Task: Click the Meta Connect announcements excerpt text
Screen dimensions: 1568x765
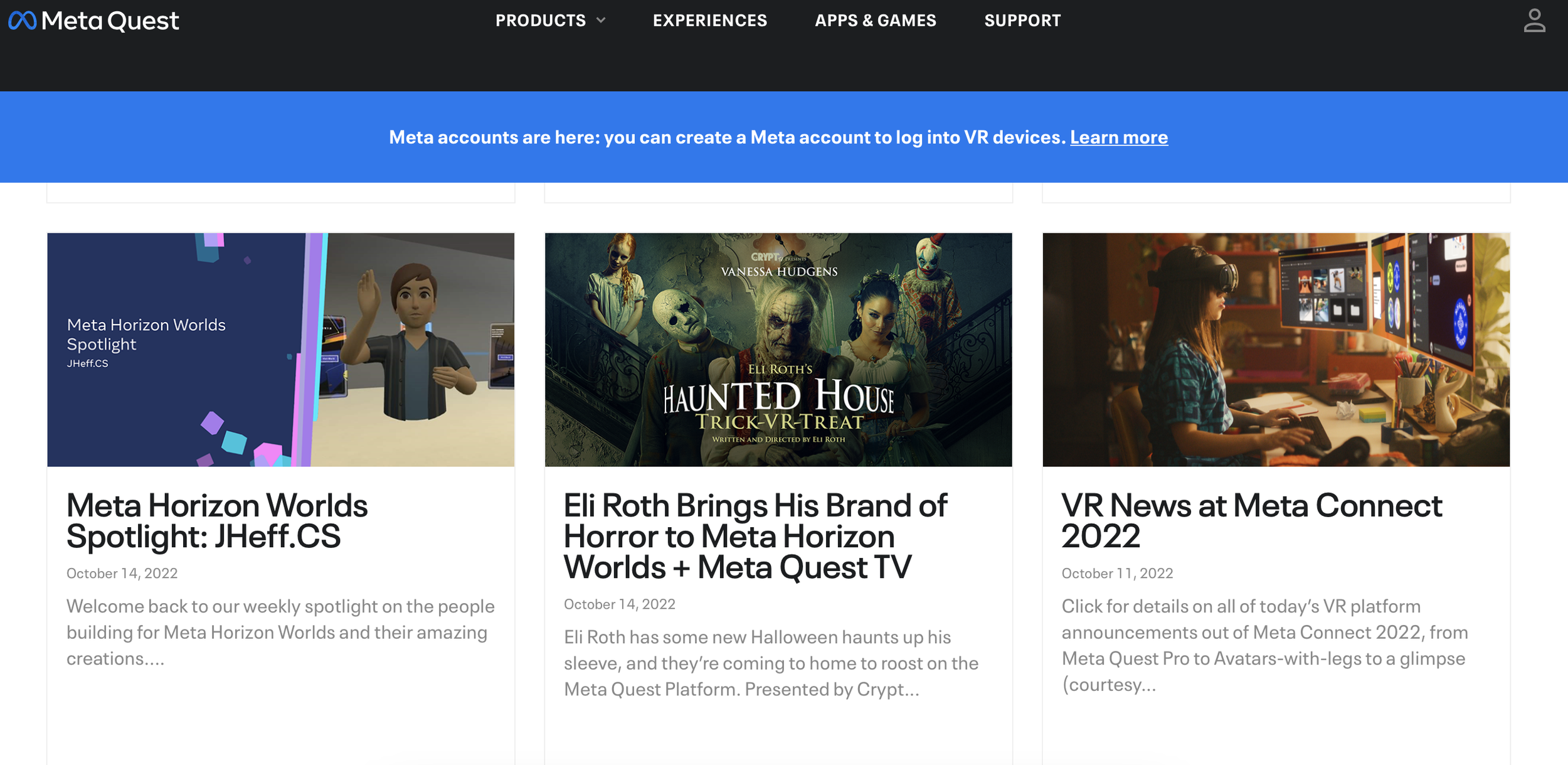Action: coord(1264,645)
